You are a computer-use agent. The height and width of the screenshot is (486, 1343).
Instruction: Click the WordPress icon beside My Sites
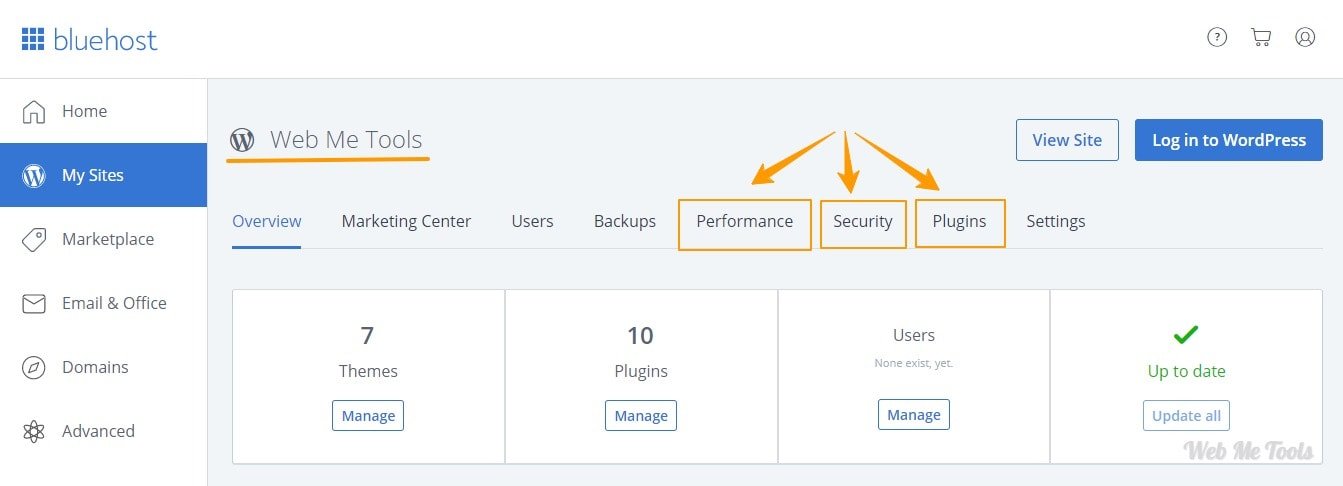(x=34, y=175)
